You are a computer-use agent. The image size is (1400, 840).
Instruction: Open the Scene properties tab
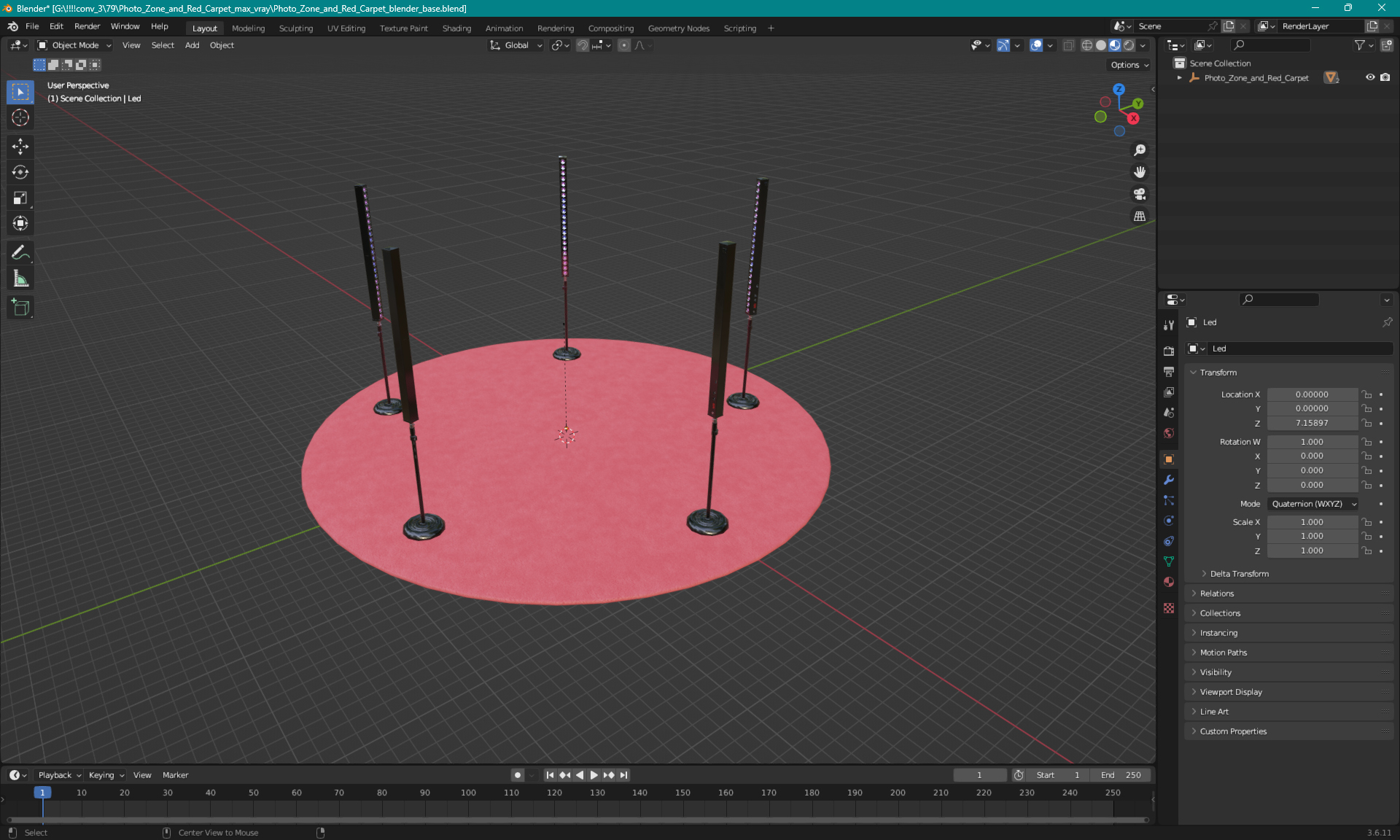(1169, 413)
